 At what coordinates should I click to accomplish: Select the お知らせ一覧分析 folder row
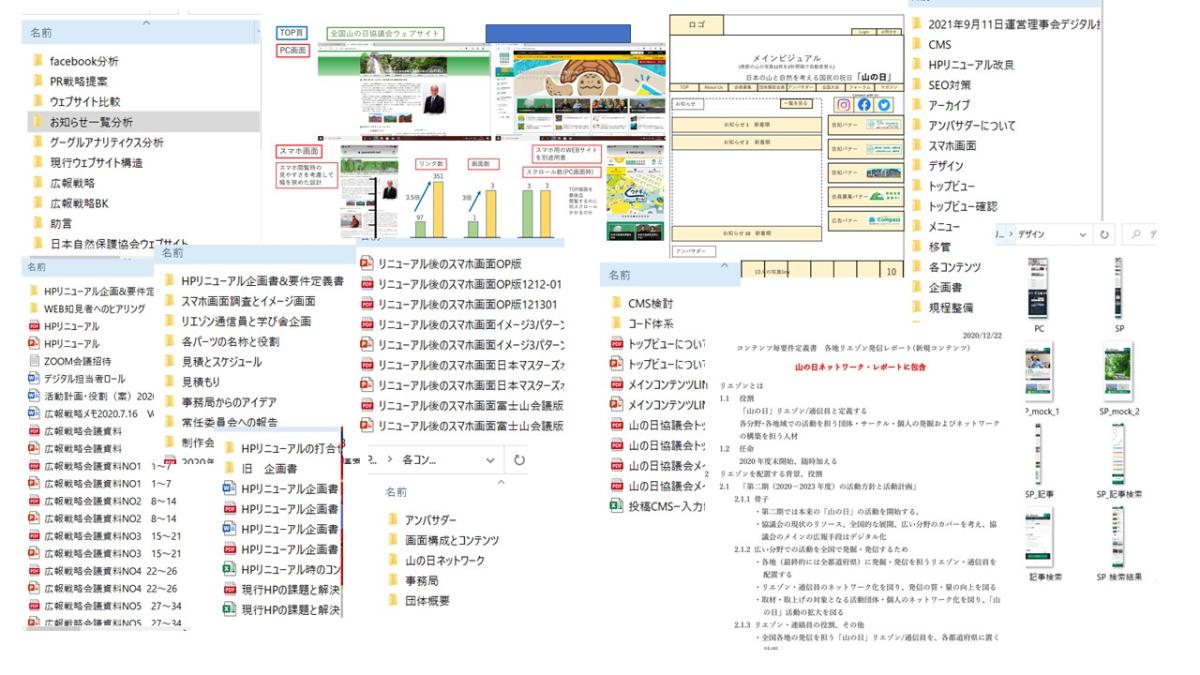point(144,122)
